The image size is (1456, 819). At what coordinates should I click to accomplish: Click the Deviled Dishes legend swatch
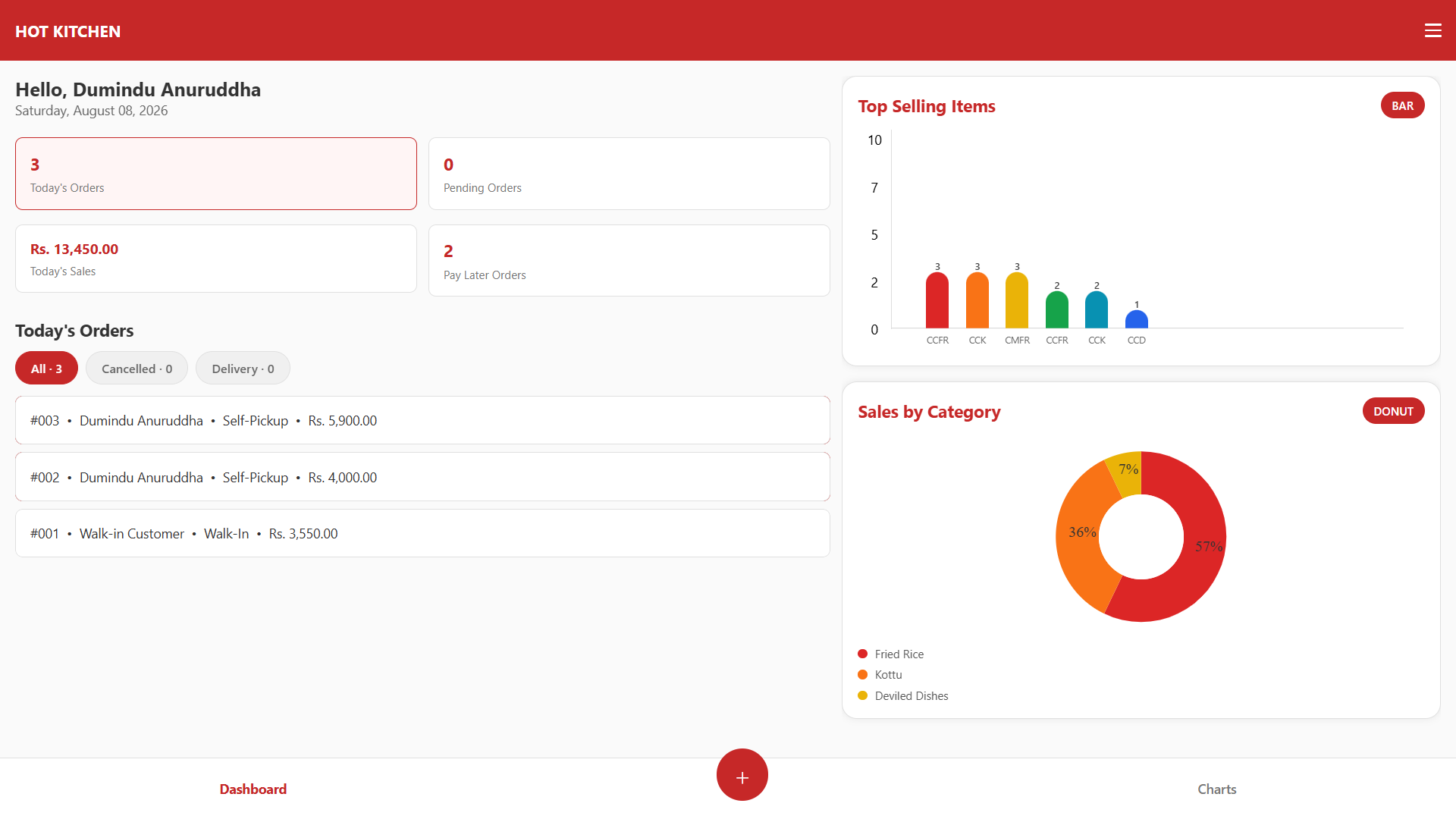pos(862,695)
